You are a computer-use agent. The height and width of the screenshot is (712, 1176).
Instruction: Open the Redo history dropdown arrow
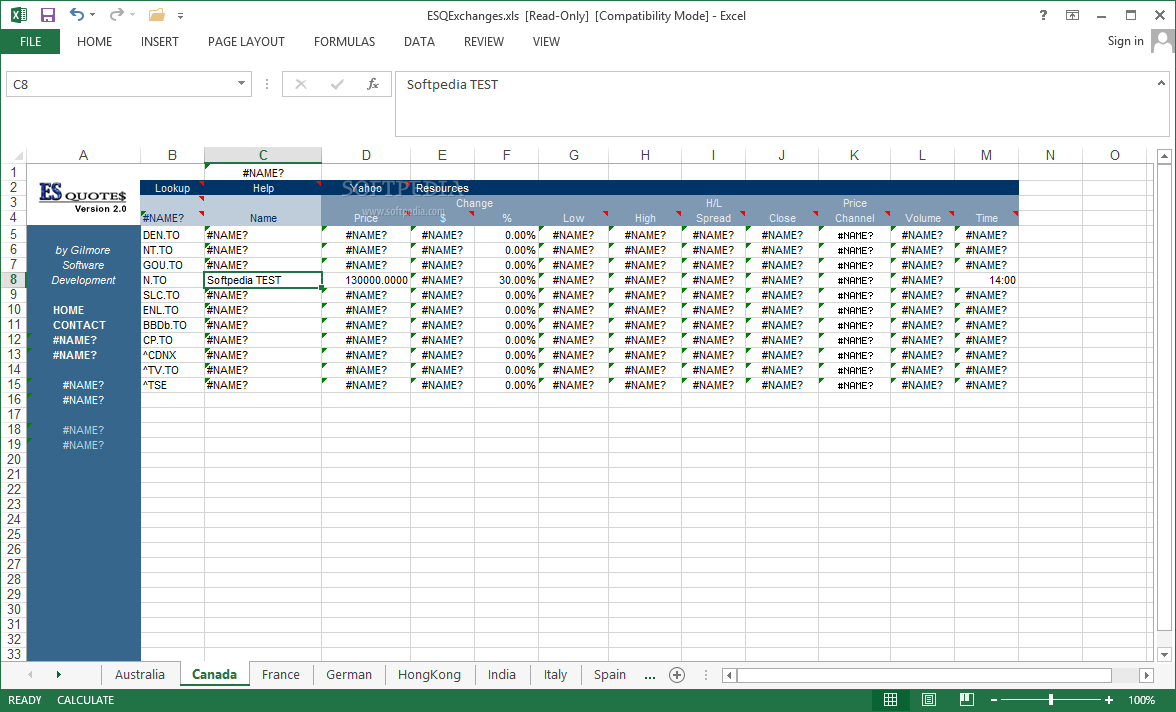(x=132, y=15)
